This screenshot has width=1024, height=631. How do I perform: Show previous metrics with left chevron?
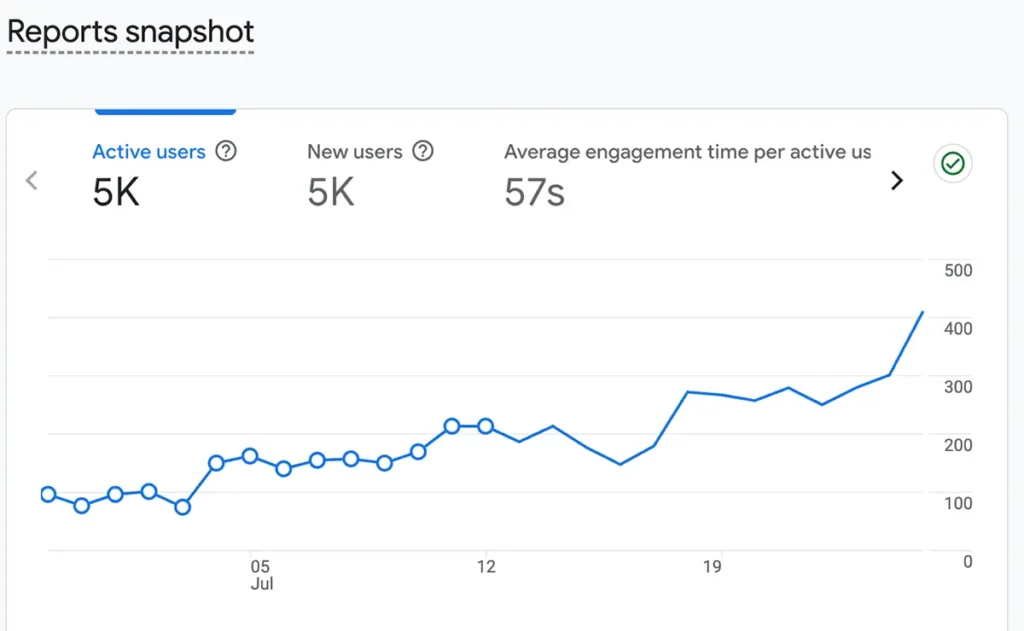[x=31, y=180]
